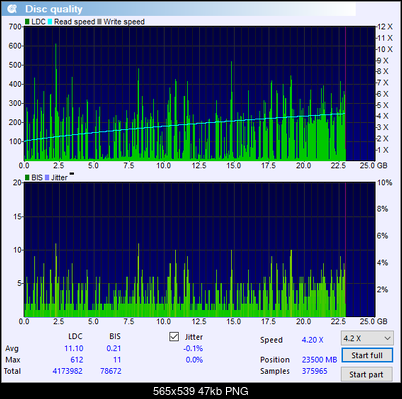Click the speed reading 4.20 X
The width and height of the screenshot is (402, 399).
click(x=312, y=340)
